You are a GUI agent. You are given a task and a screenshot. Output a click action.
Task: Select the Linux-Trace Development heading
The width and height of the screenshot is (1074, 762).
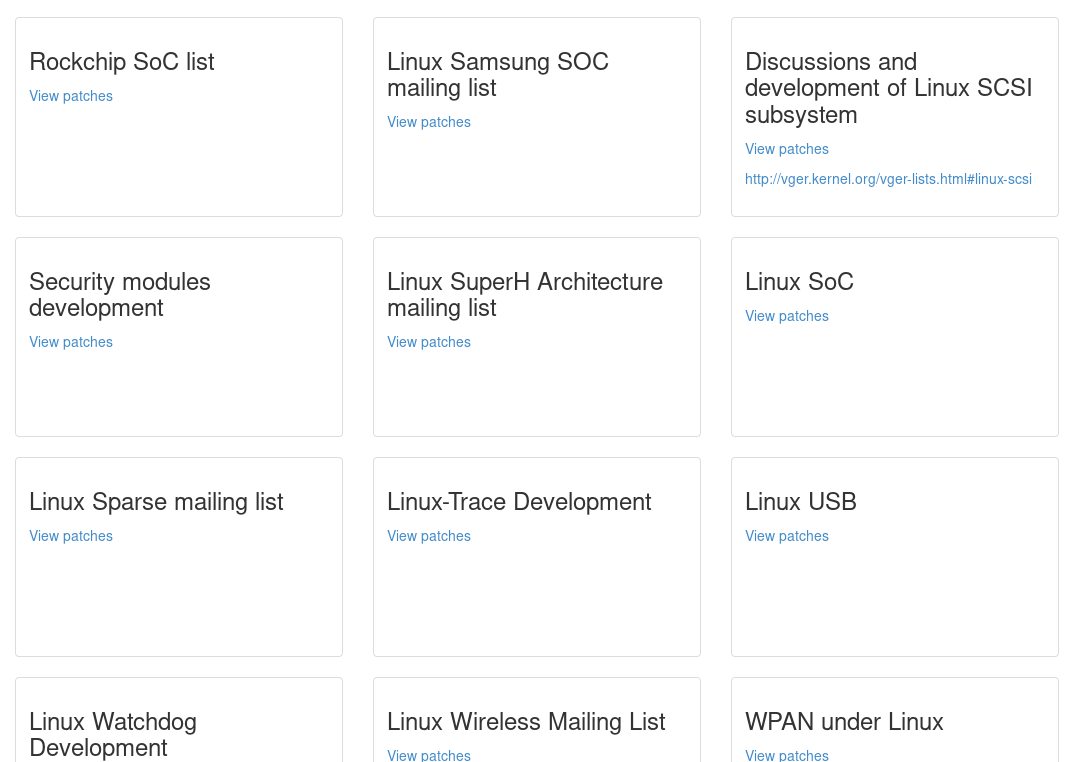point(519,502)
